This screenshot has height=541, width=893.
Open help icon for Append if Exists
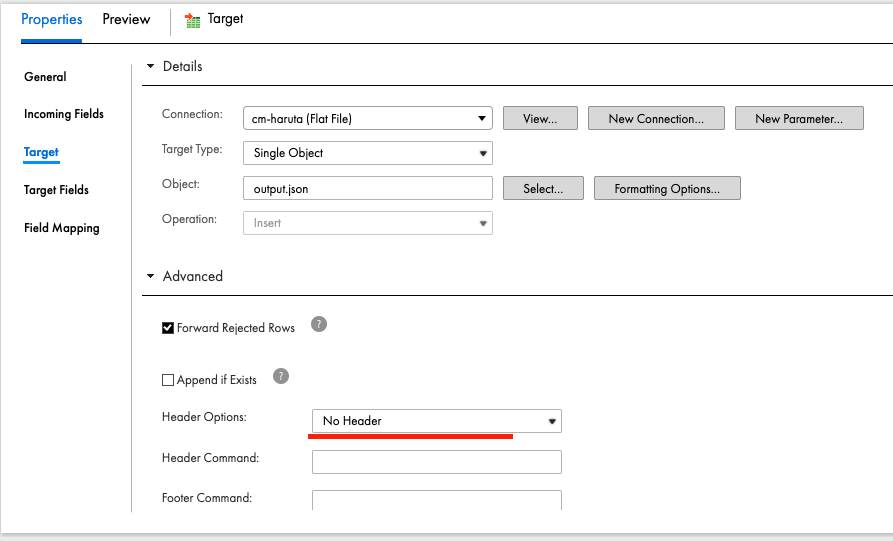click(281, 376)
